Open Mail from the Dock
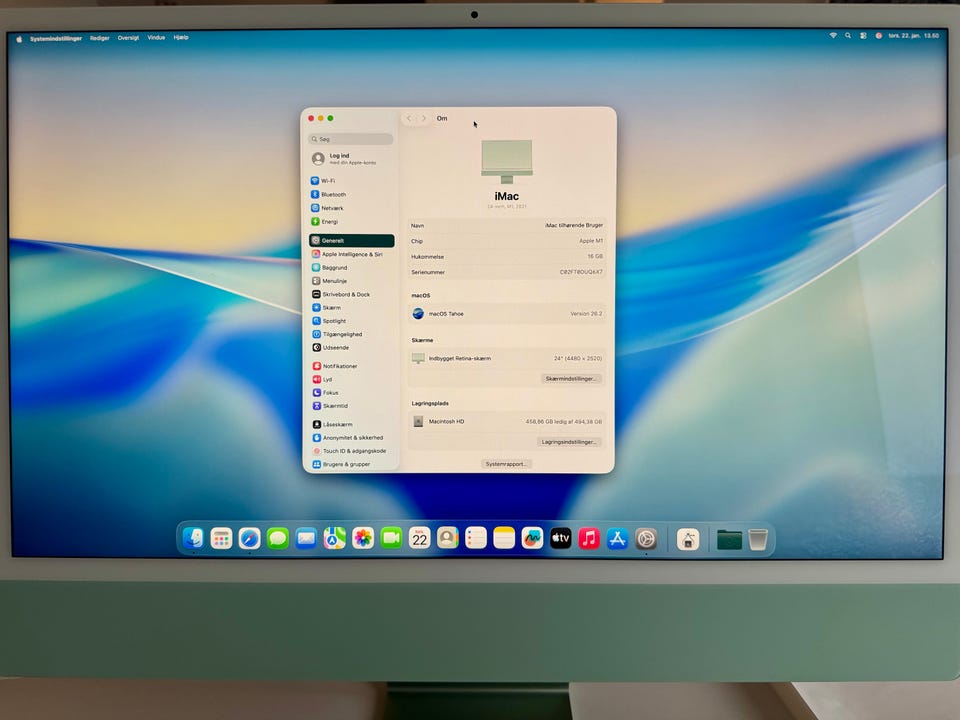 click(306, 539)
